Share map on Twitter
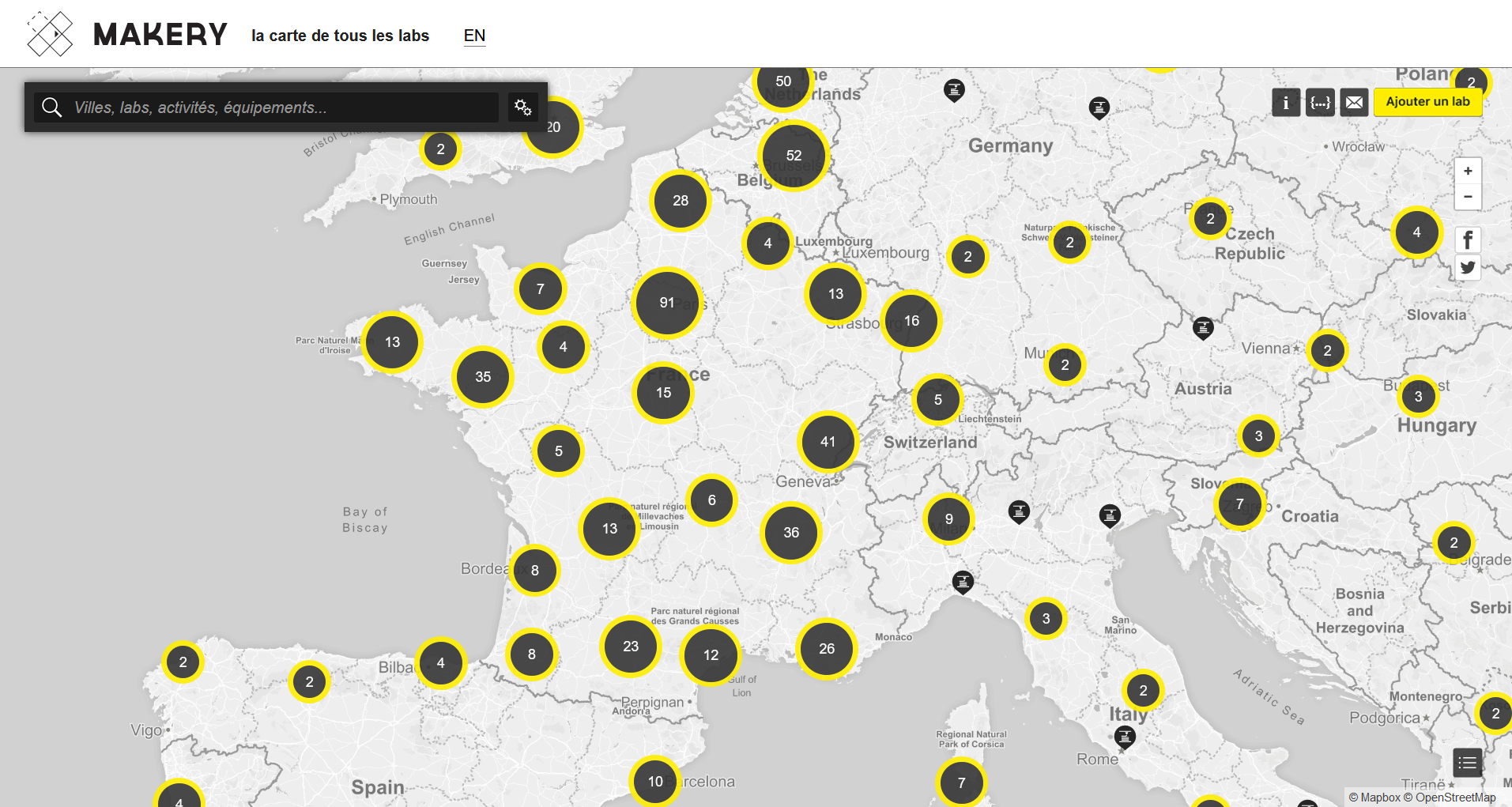Screen dimensions: 1512x807 coord(1468,267)
